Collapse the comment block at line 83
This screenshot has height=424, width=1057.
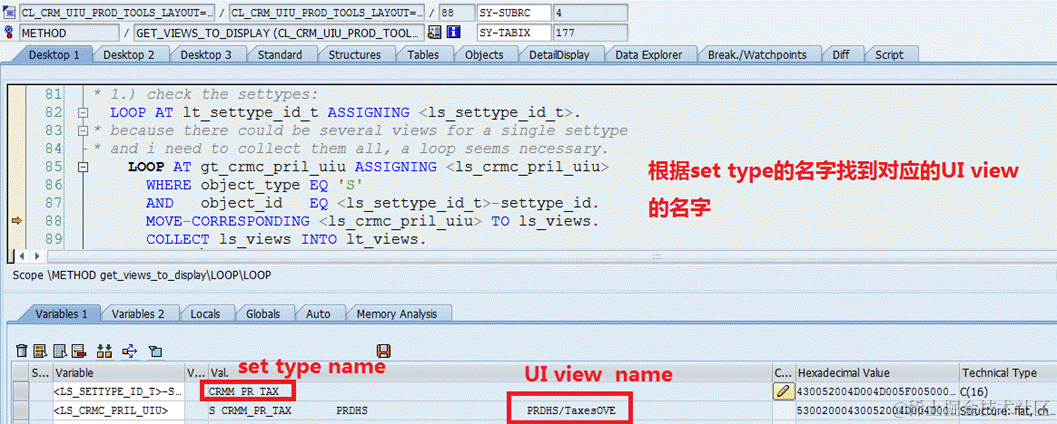pos(84,130)
